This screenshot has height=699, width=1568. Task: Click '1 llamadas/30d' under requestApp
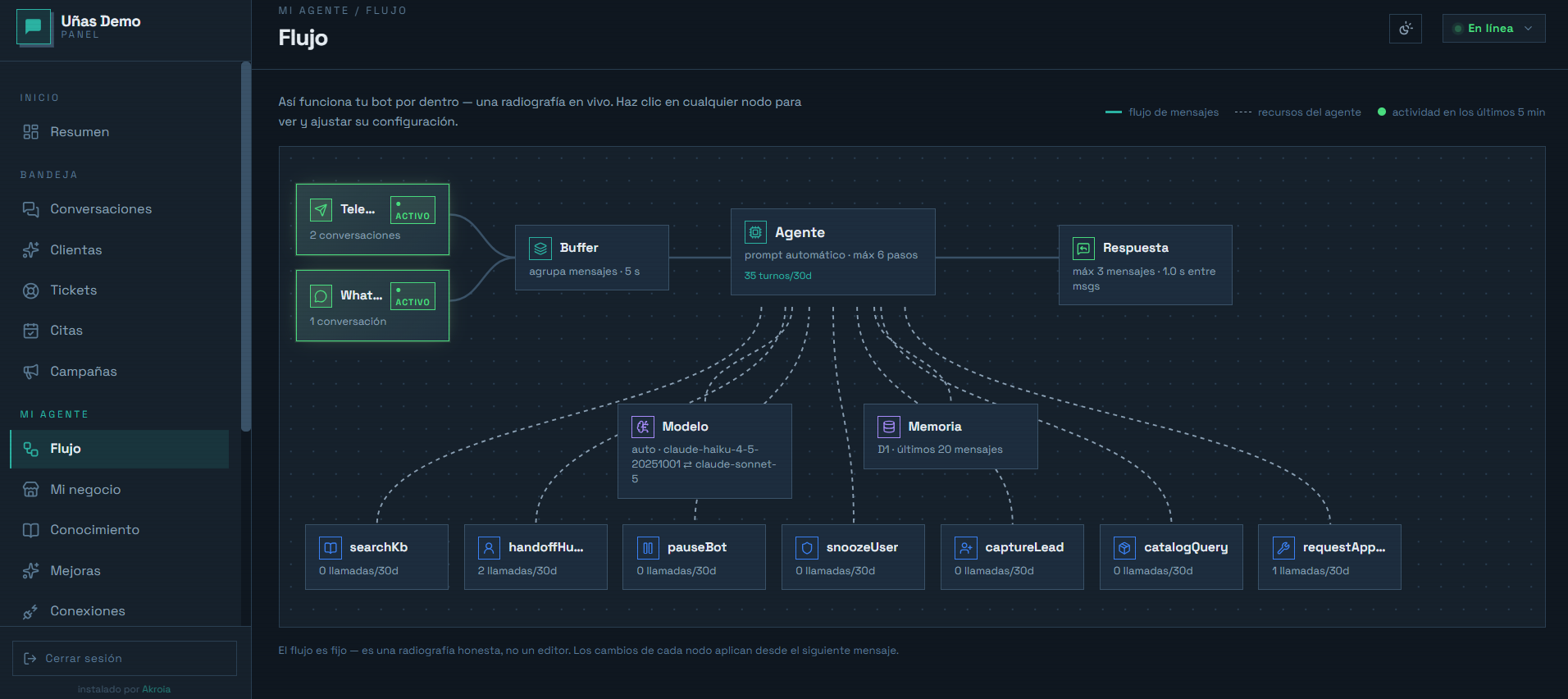tap(1310, 571)
